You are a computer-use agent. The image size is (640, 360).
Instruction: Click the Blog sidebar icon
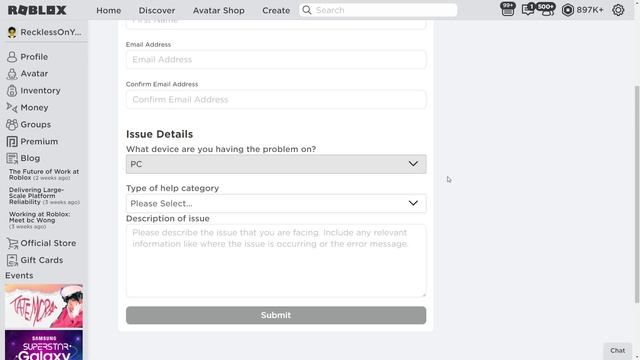click(12, 158)
